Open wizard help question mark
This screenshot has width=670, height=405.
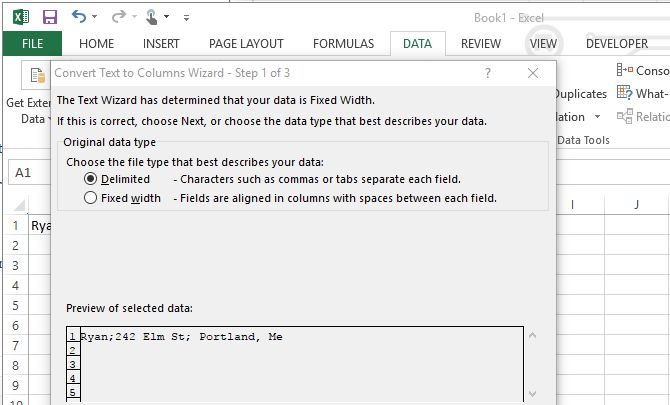(488, 73)
